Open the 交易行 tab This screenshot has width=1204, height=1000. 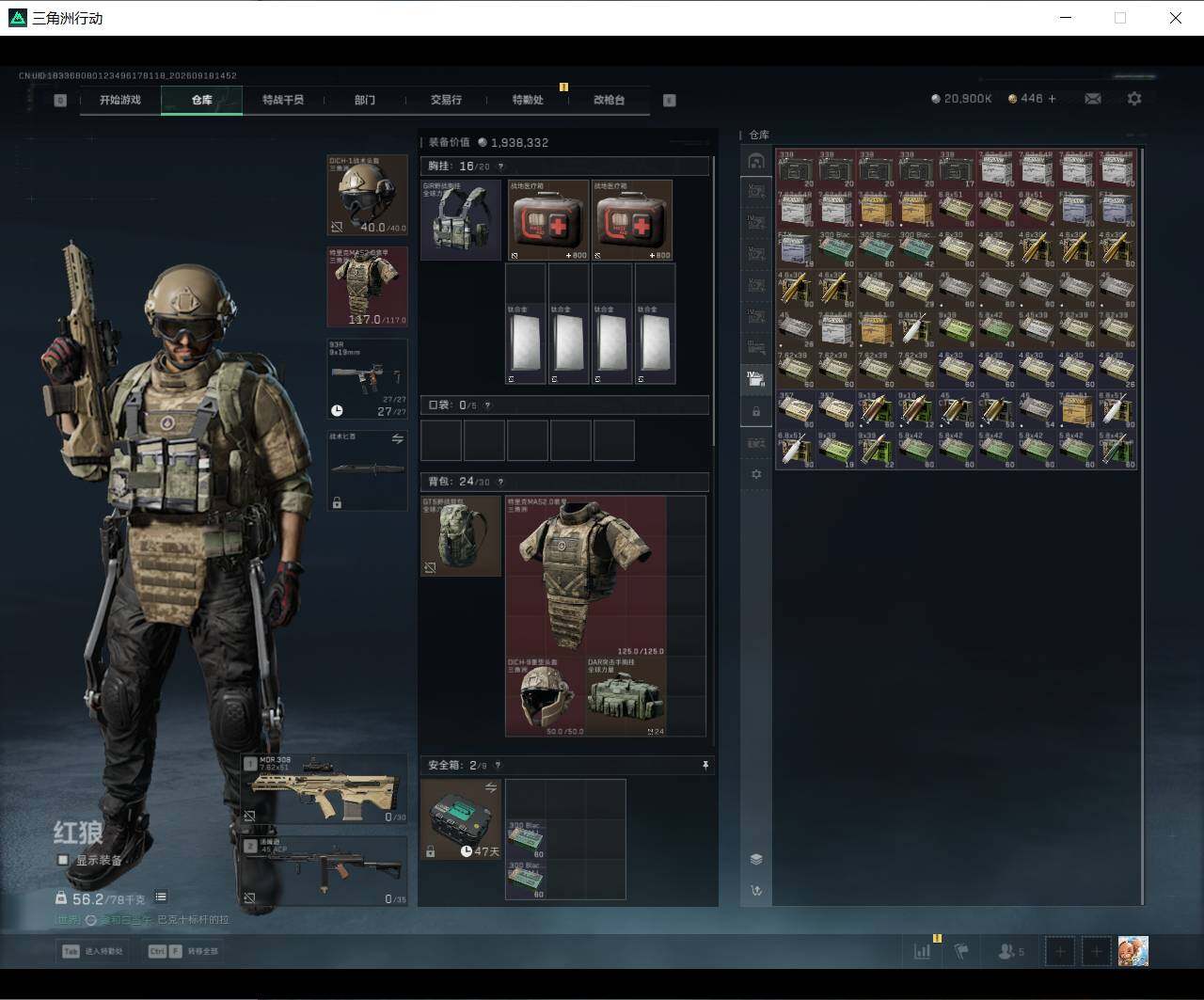click(x=446, y=100)
